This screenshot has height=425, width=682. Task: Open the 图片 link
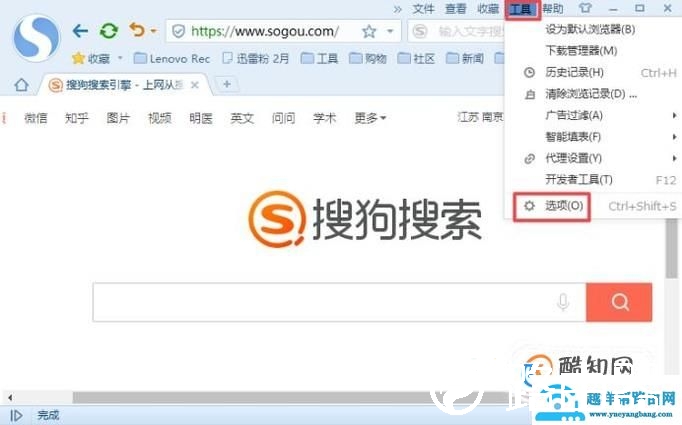point(118,118)
